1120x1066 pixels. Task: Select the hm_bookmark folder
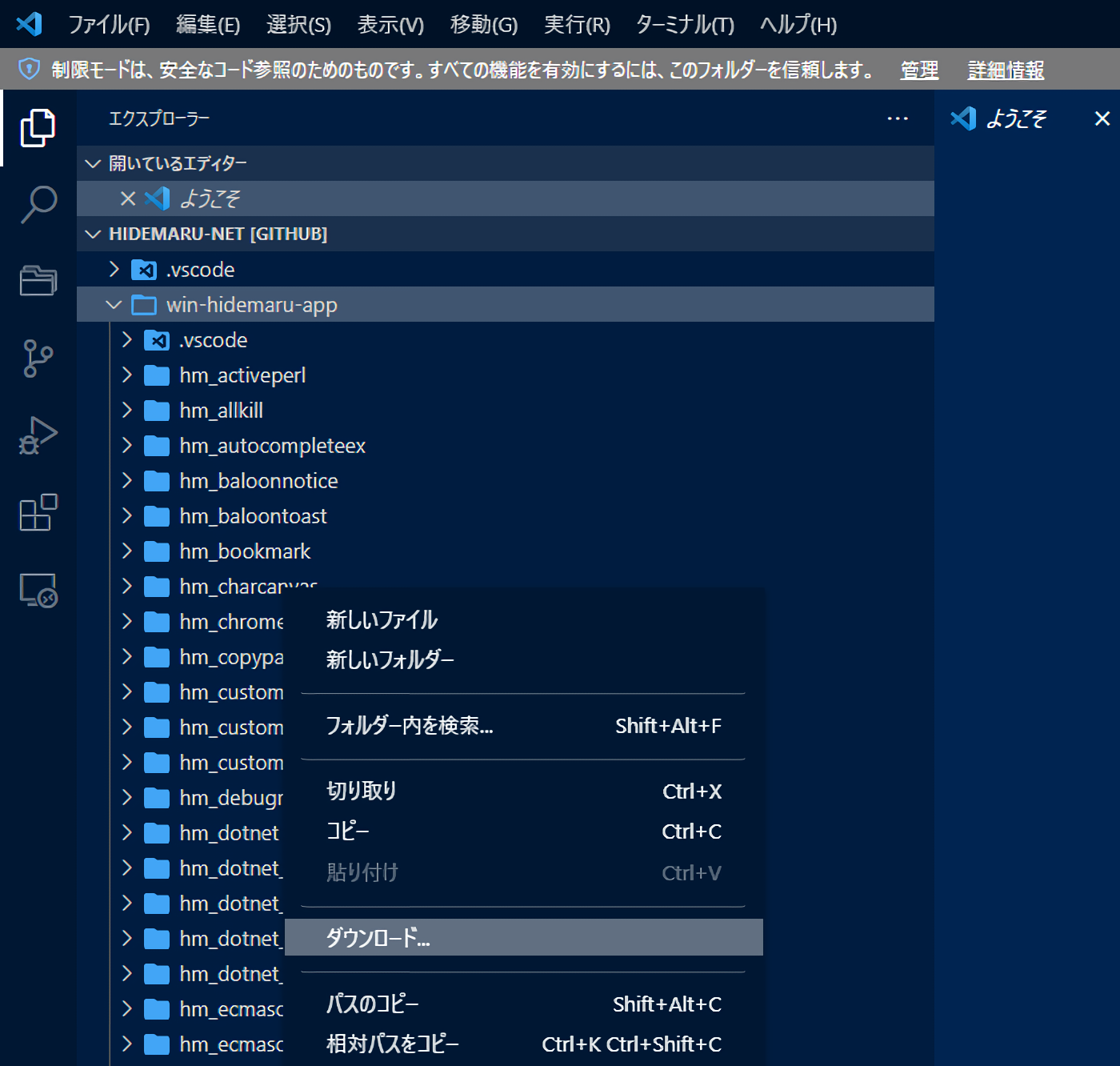[245, 551]
